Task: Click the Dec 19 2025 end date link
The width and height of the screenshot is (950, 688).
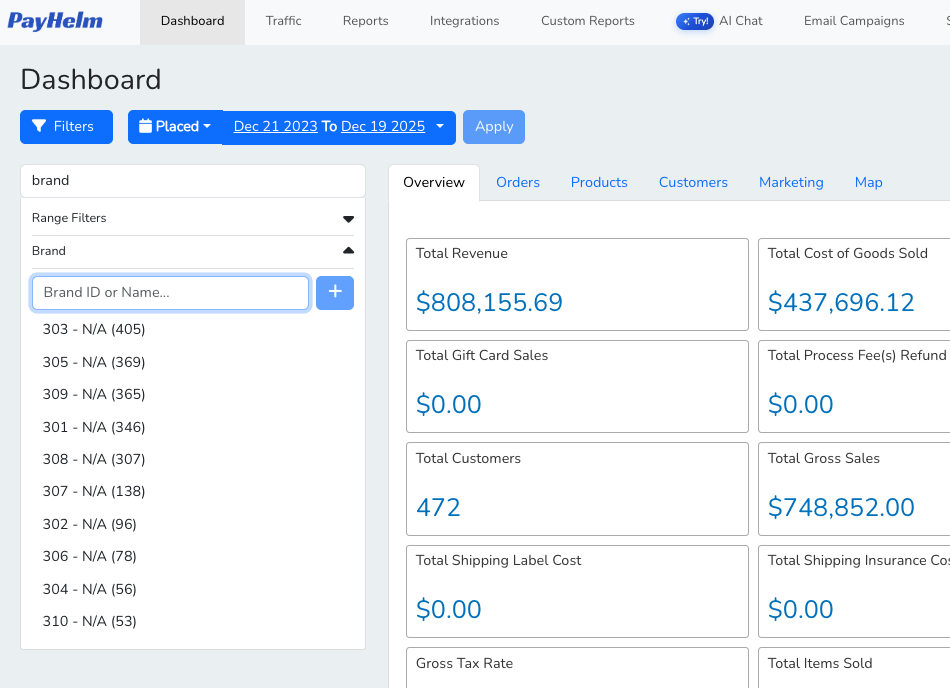Action: pyautogui.click(x=383, y=127)
